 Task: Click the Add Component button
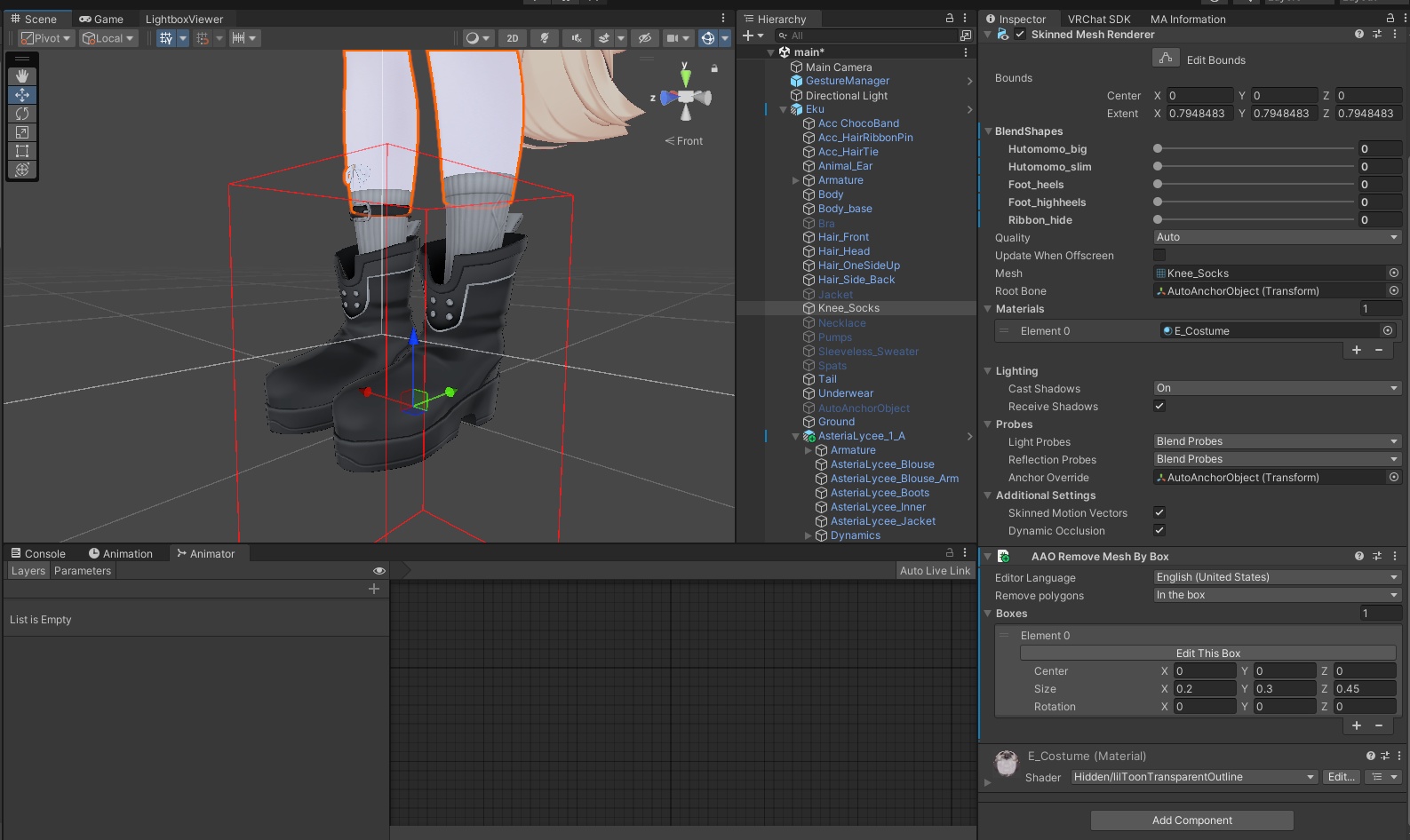(1191, 820)
